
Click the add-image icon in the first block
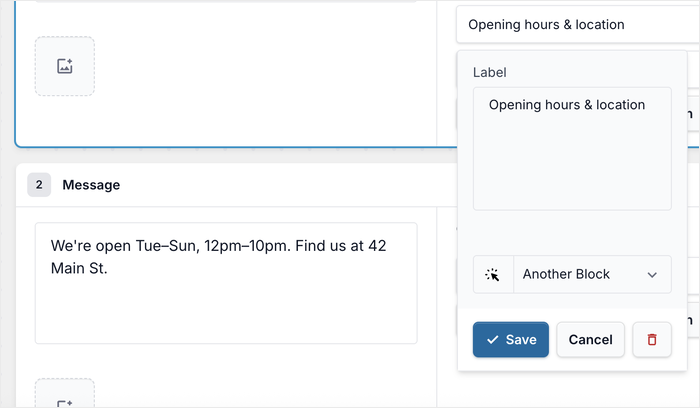tap(65, 66)
